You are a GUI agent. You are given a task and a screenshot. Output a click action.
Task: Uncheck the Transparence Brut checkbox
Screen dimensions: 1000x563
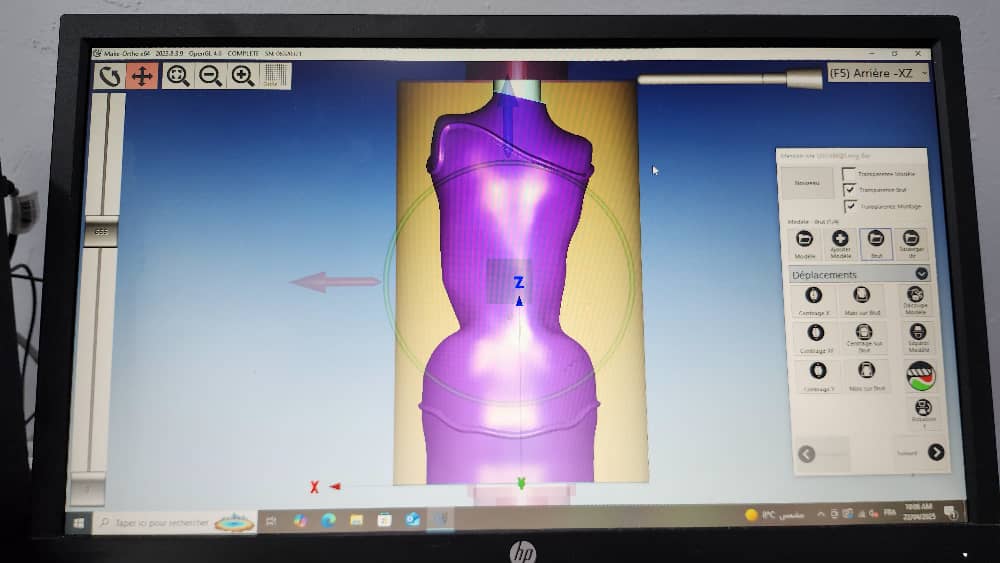tap(850, 190)
